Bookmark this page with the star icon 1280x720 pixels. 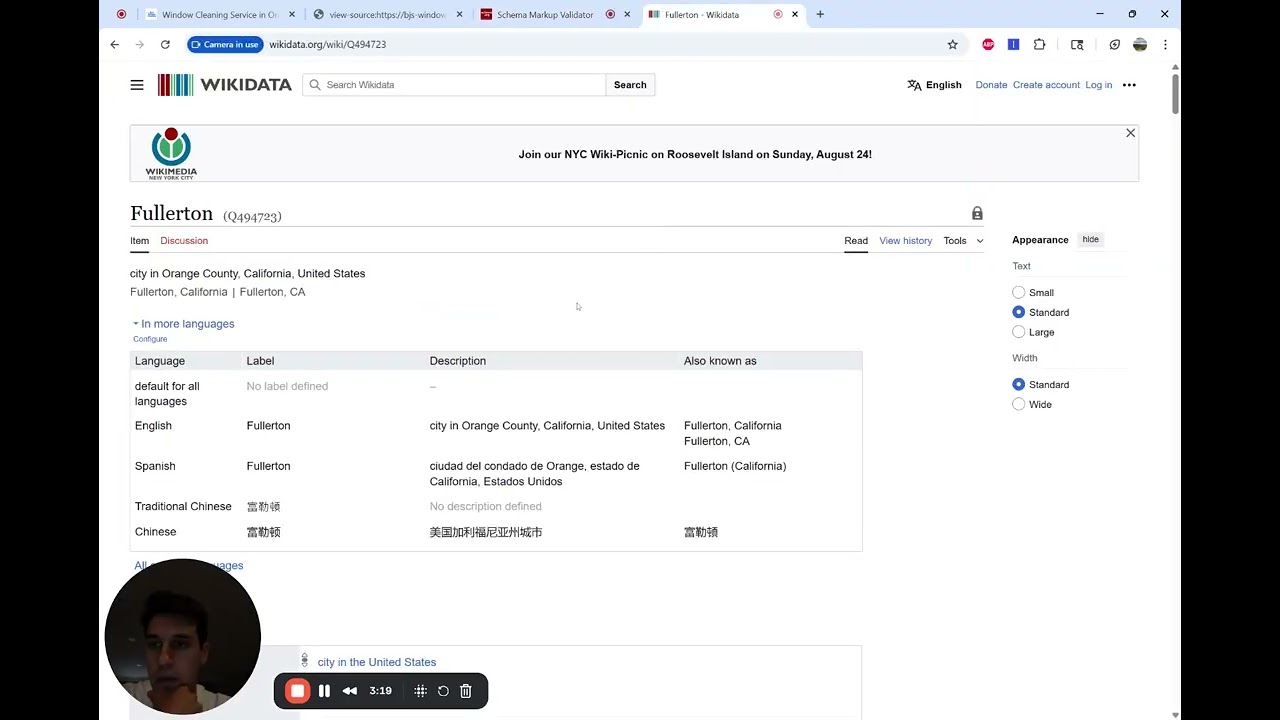[x=952, y=44]
